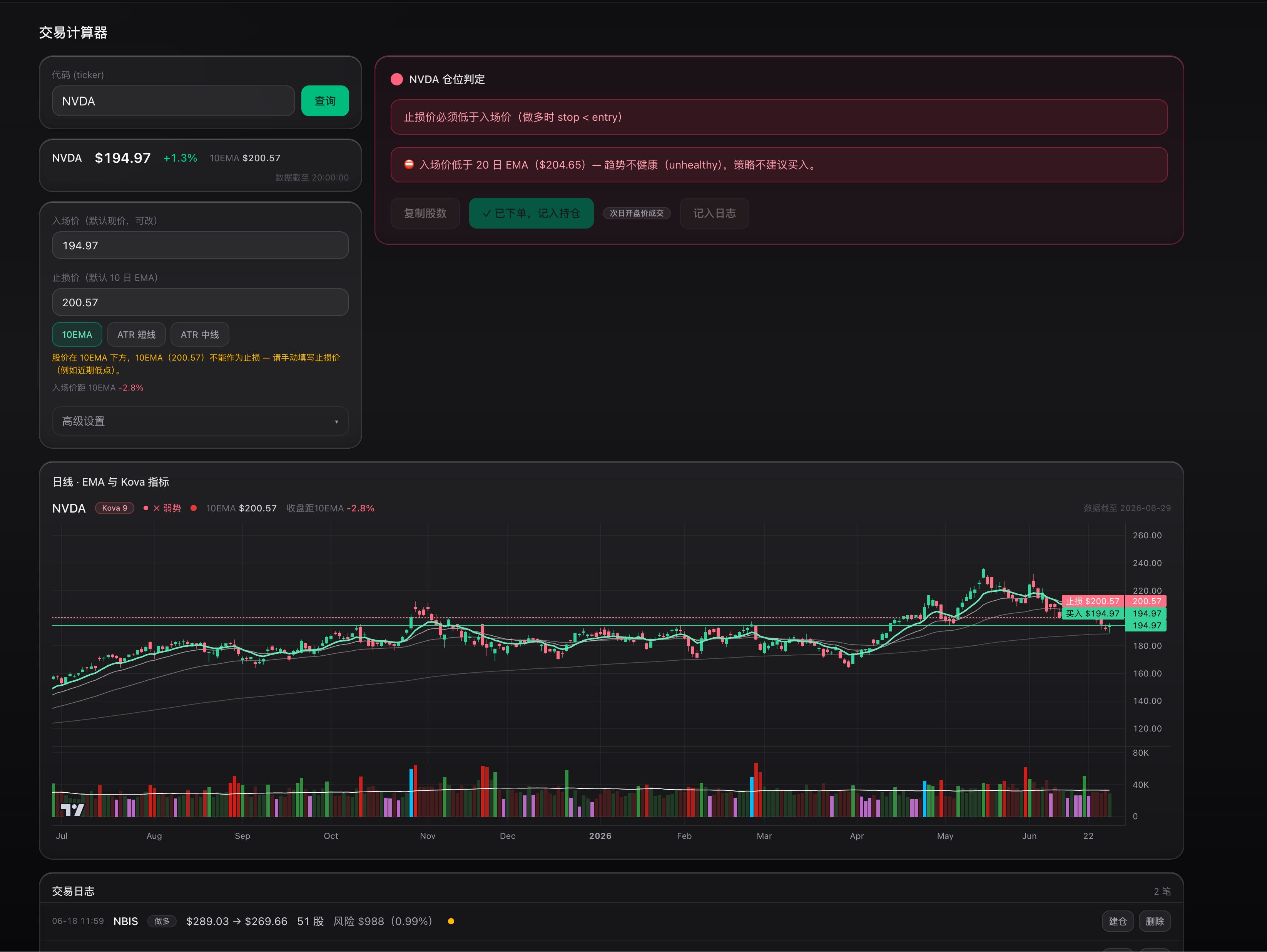
Task: Click the 数据截至 2026-06-29 label
Action: click(1127, 508)
